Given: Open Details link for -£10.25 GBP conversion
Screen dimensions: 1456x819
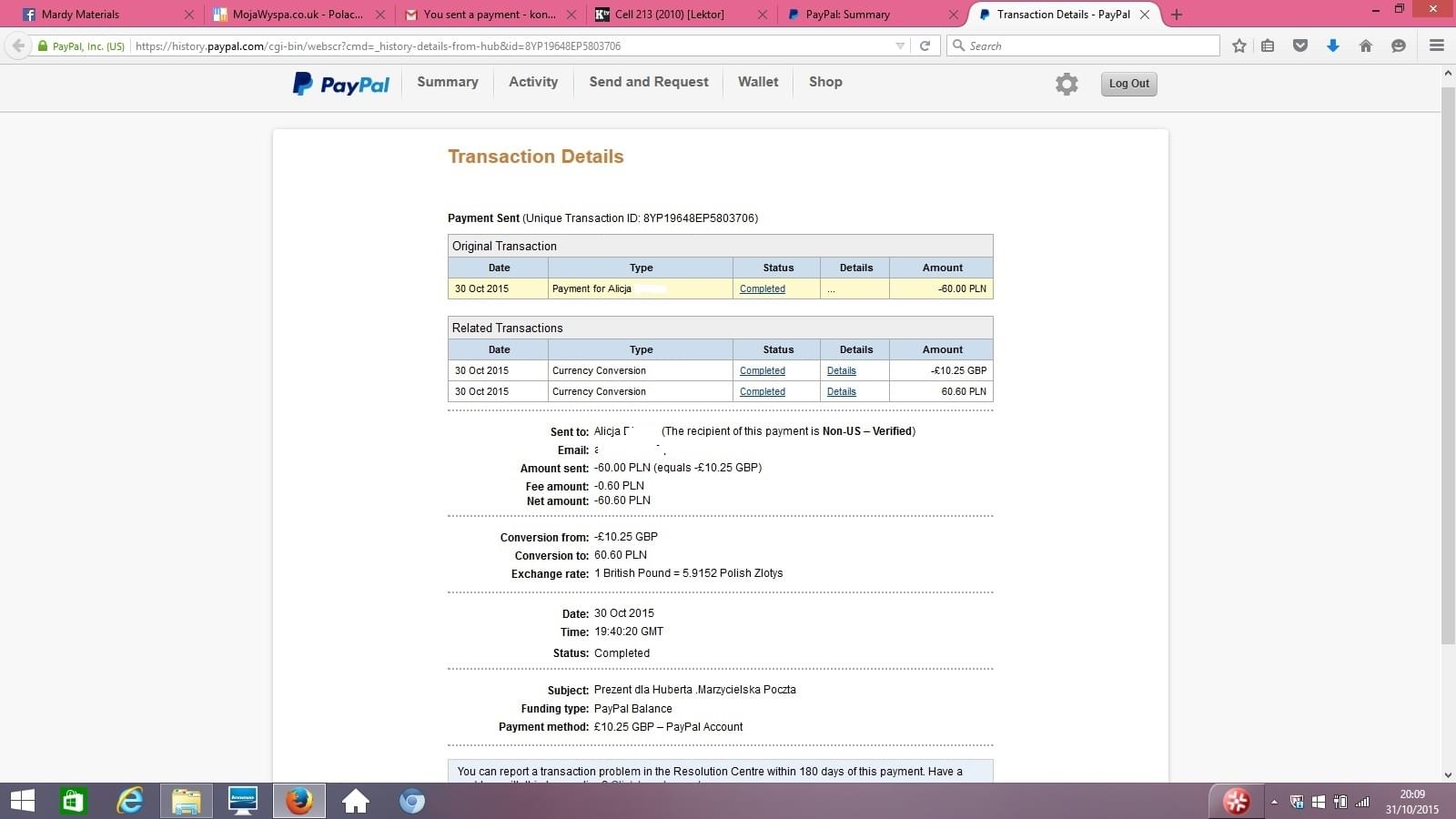Looking at the screenshot, I should [x=842, y=370].
